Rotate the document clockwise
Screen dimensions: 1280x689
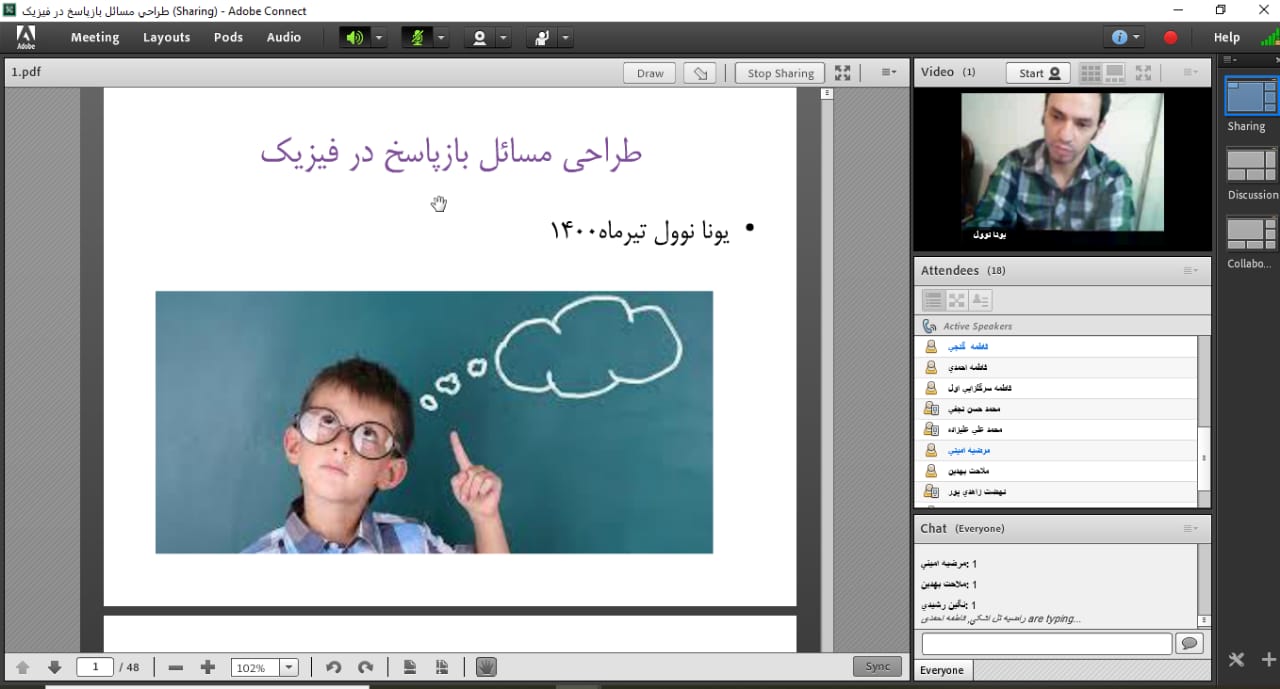point(365,667)
